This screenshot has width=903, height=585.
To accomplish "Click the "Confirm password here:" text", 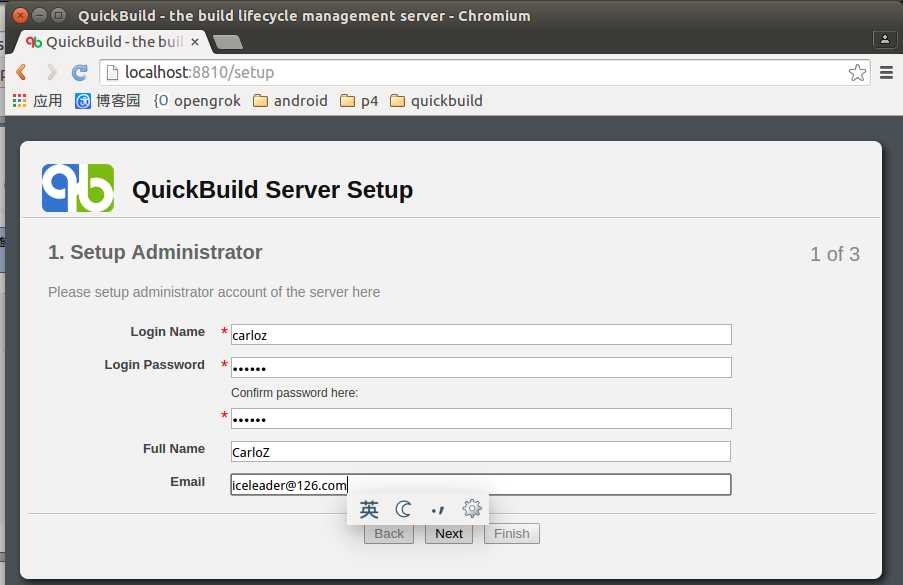I will (294, 393).
